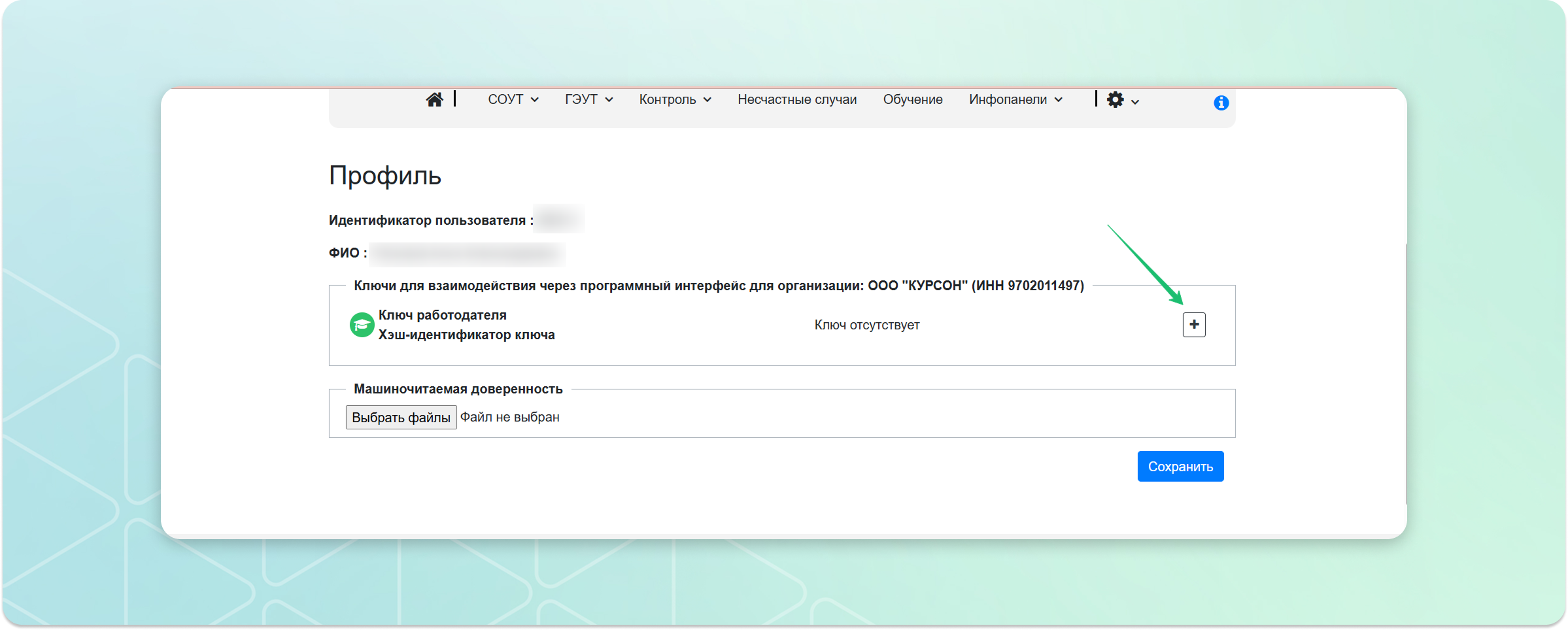Expand the Контроль dropdown menu
The width and height of the screenshot is (1568, 630).
(675, 99)
